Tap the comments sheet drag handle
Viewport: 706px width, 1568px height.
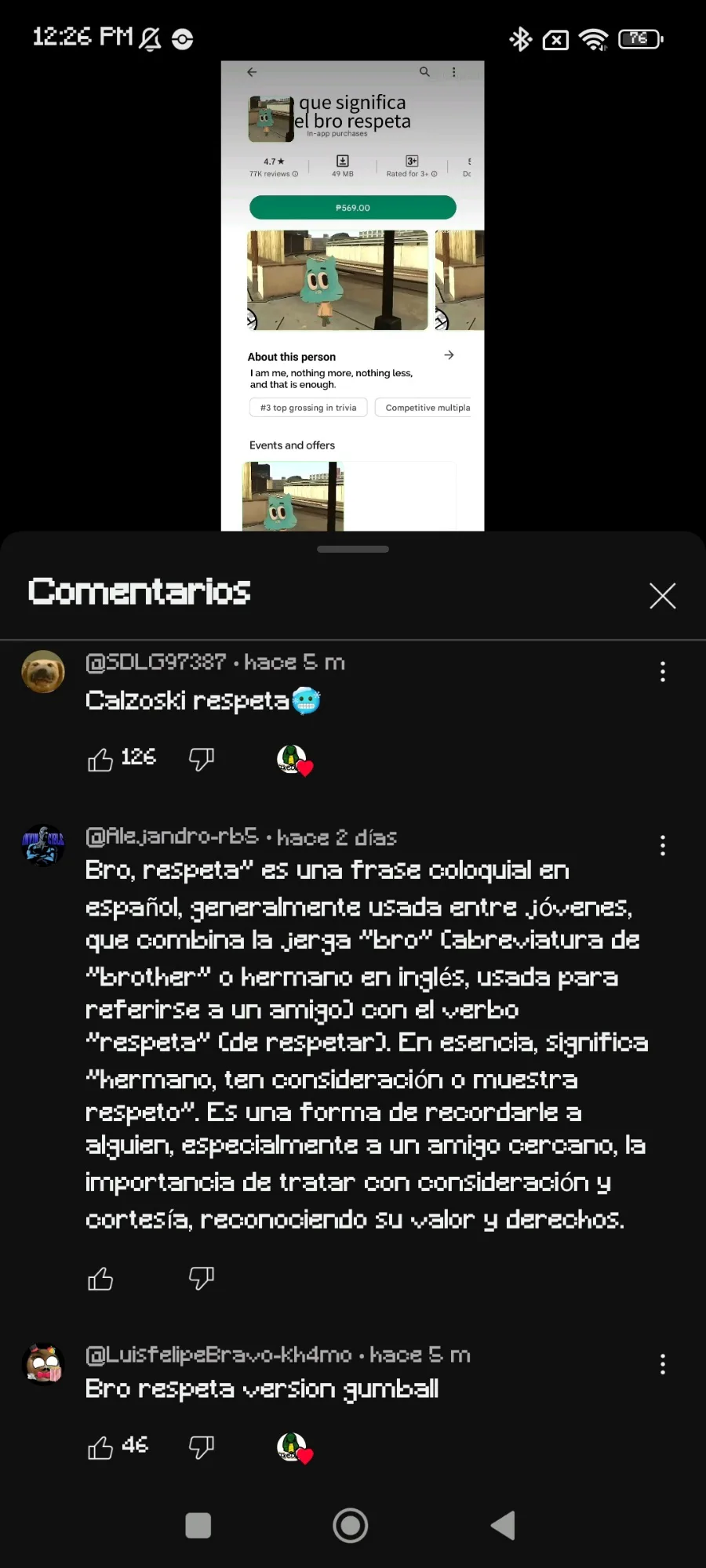[x=353, y=549]
